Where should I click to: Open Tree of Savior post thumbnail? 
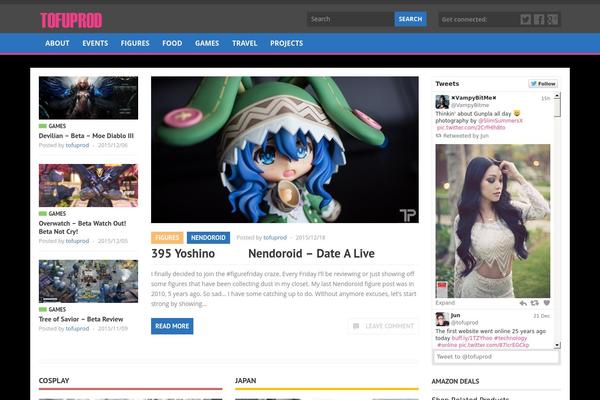[x=88, y=281]
